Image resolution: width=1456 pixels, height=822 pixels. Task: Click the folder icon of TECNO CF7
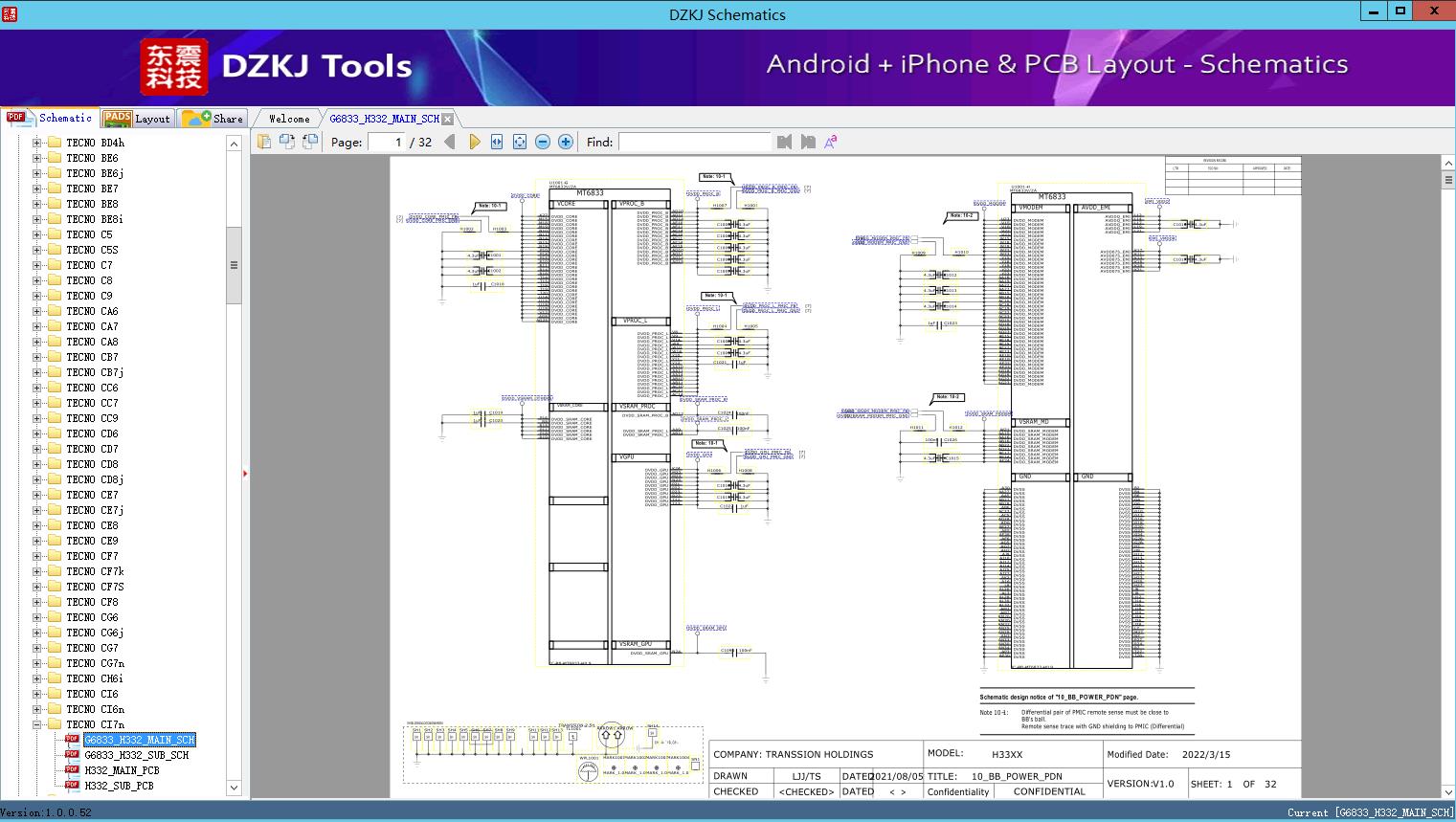click(x=55, y=556)
